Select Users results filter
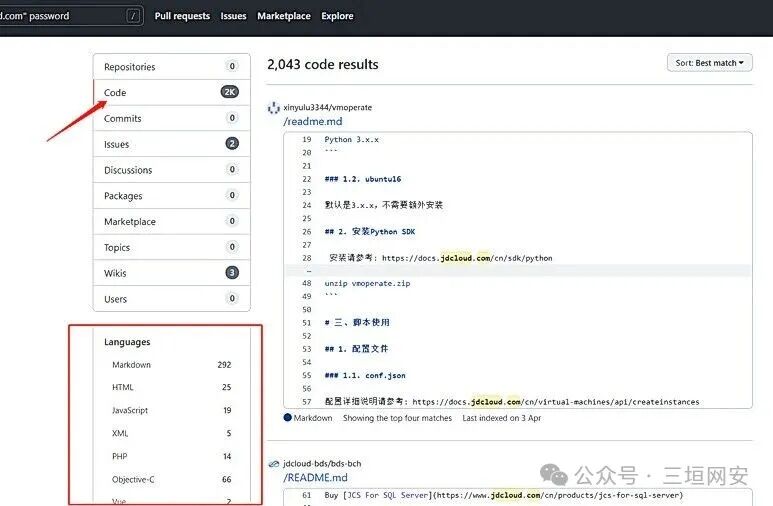This screenshot has height=506, width=773. tap(172, 299)
